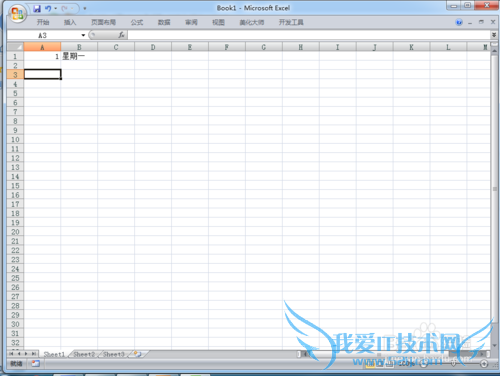500x376 pixels.
Task: Switch to the Sheet2 tab
Action: 84,354
